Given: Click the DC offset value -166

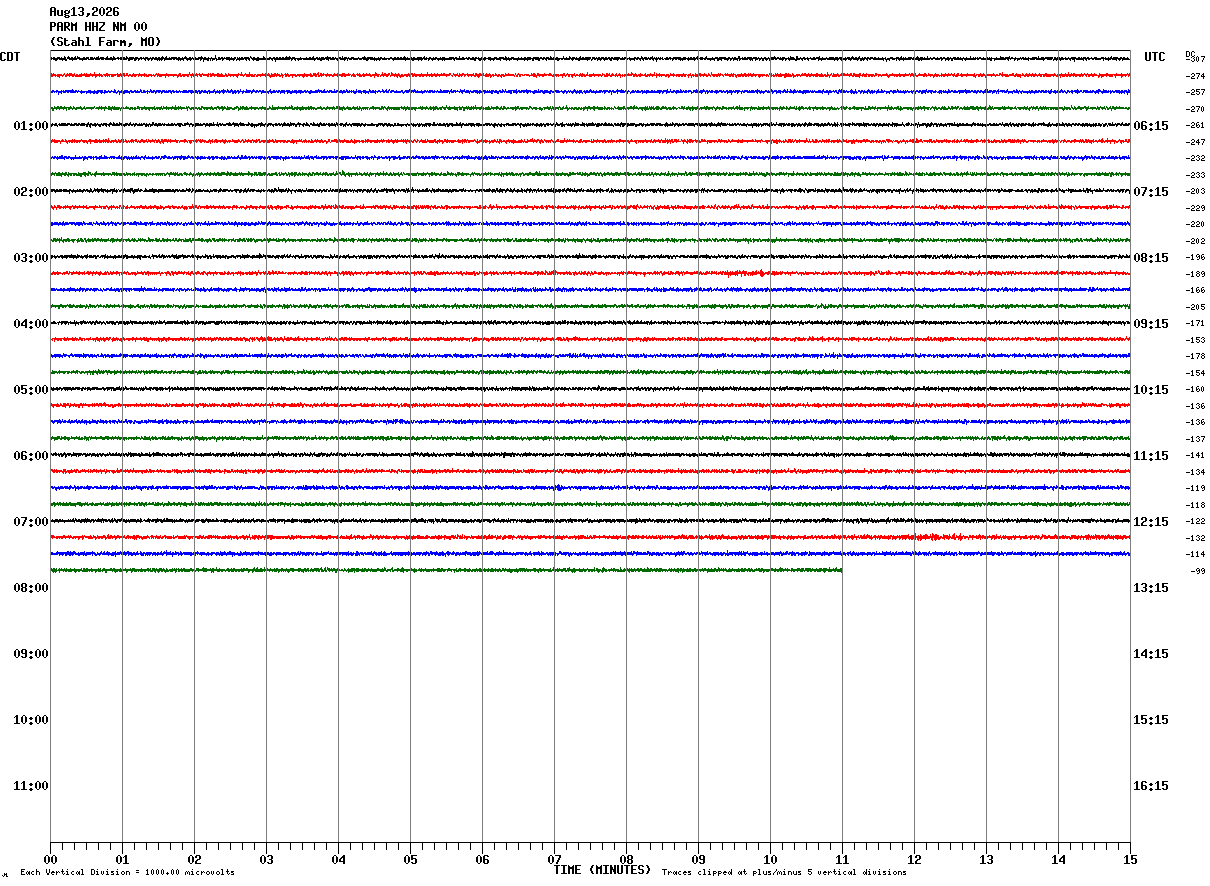Looking at the screenshot, I should coord(1196,291).
